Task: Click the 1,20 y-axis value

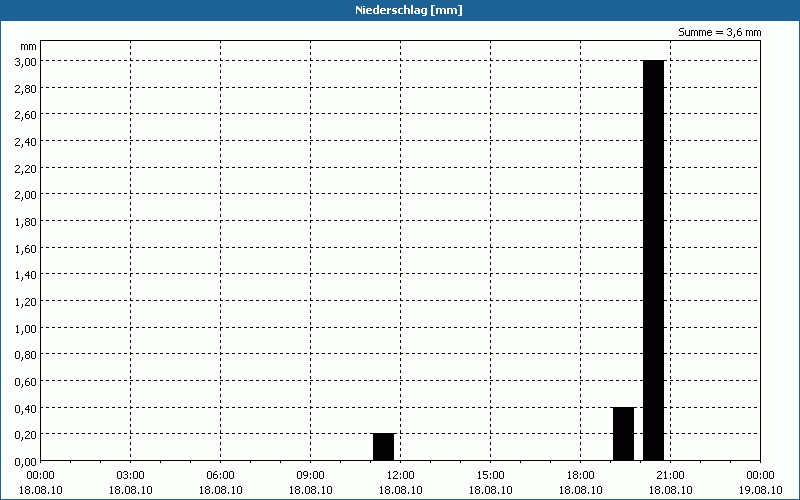Action: tap(26, 302)
